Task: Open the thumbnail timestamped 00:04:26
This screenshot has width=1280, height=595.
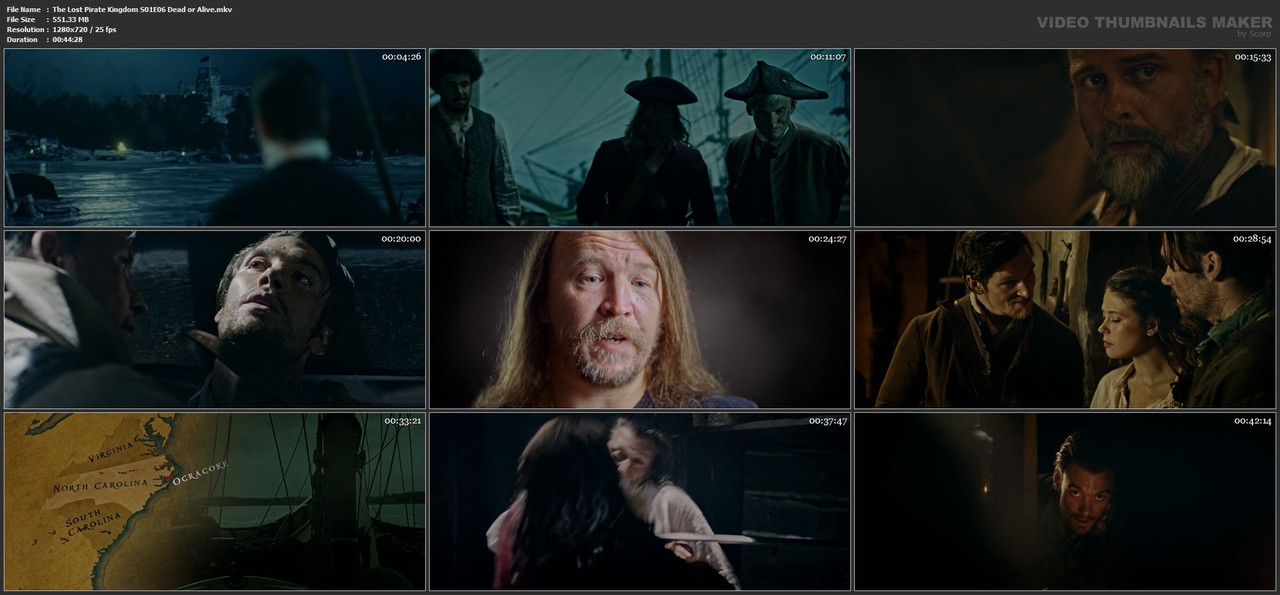Action: click(x=215, y=138)
